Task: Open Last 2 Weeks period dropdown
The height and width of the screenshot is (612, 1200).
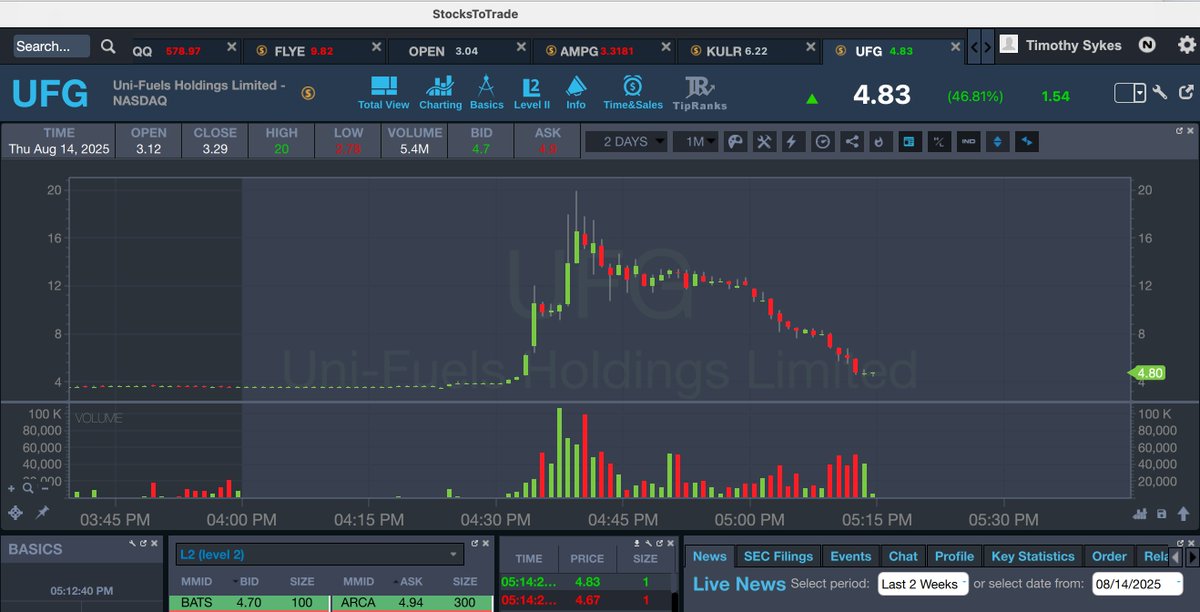Action: coord(924,583)
